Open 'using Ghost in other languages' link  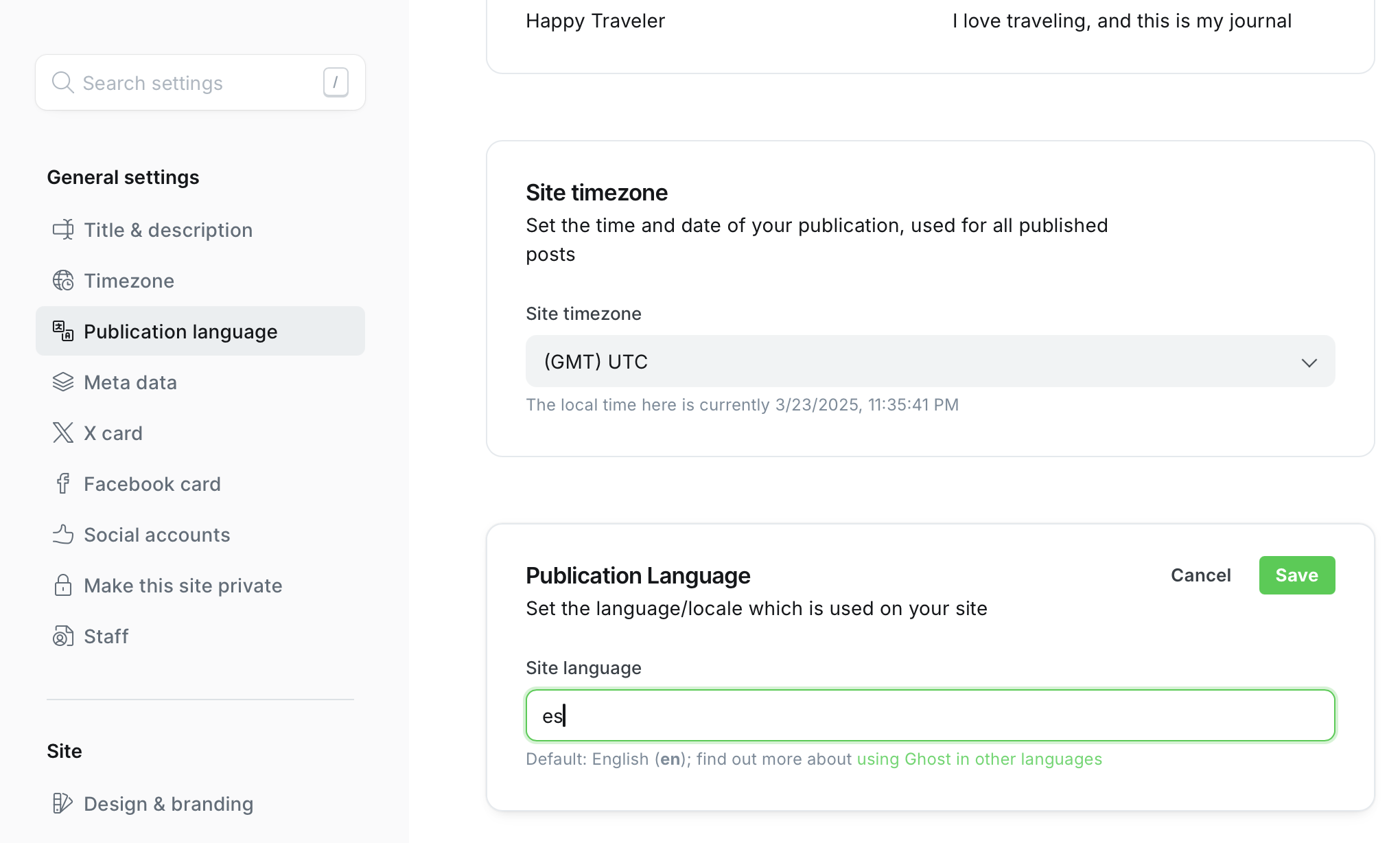(x=979, y=759)
